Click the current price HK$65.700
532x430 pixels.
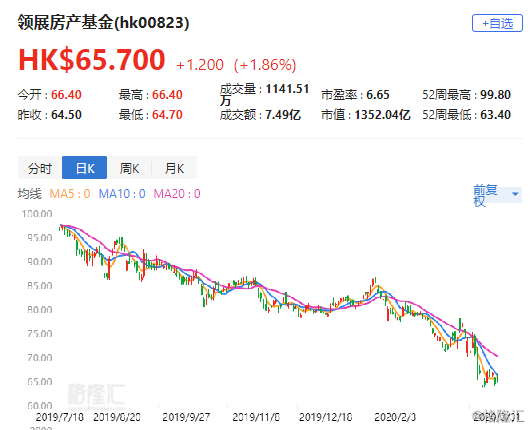click(92, 60)
